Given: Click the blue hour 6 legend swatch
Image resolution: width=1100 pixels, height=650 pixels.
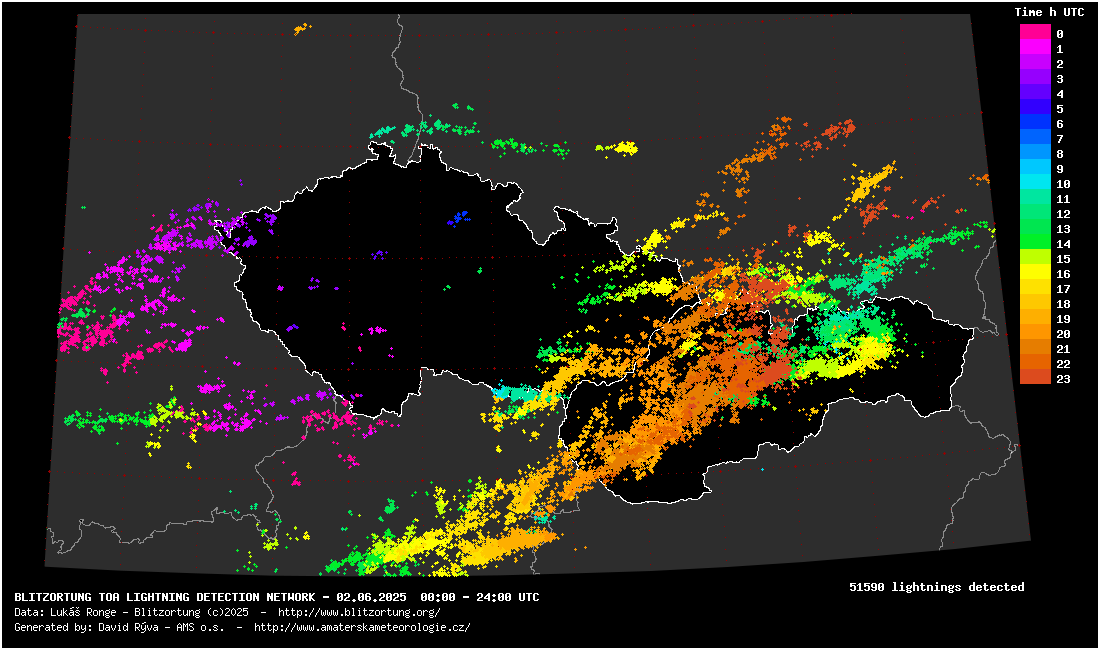Looking at the screenshot, I should click(1035, 123).
